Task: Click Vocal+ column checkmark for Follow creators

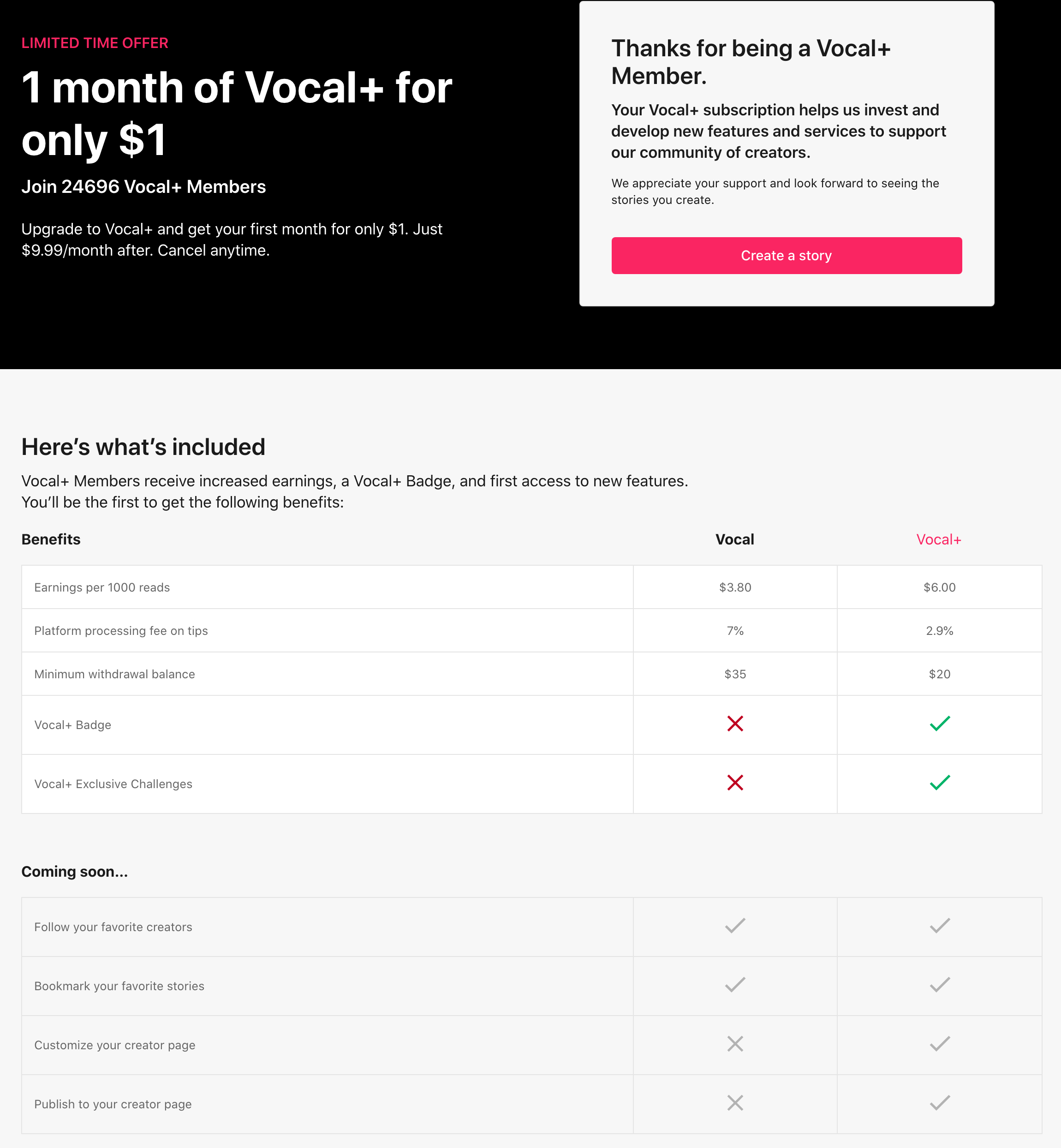Action: [939, 926]
